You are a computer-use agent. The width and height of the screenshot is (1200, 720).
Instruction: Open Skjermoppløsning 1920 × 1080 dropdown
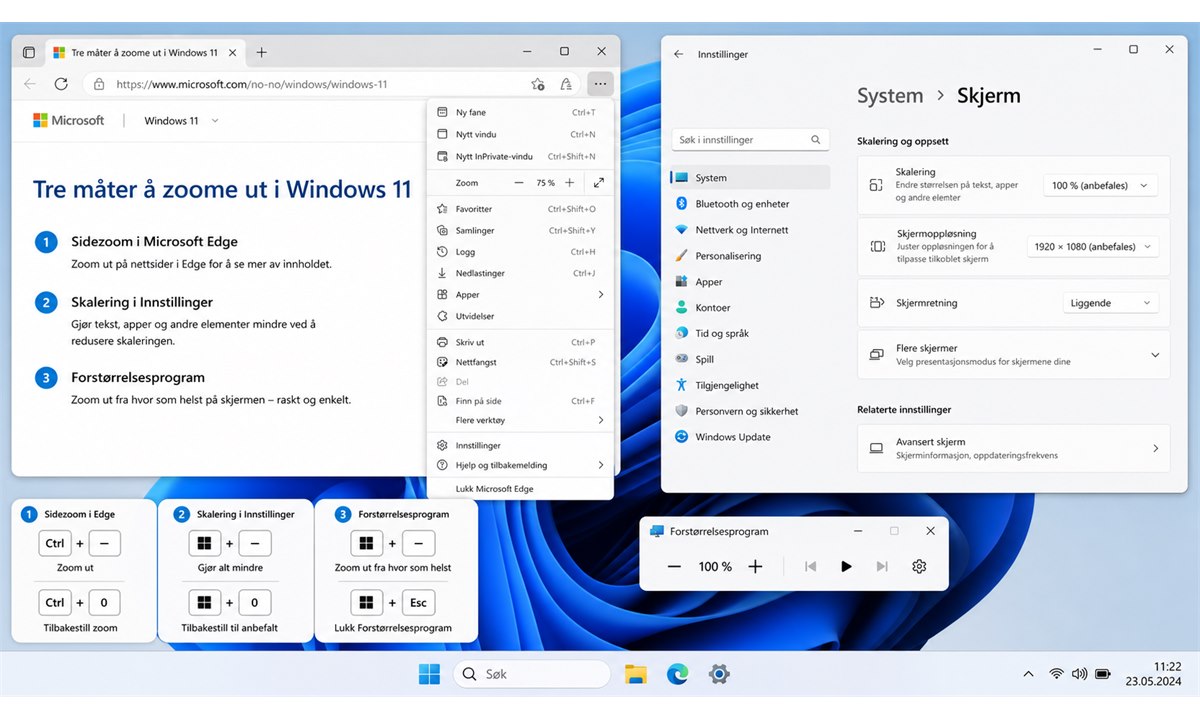click(x=1092, y=247)
